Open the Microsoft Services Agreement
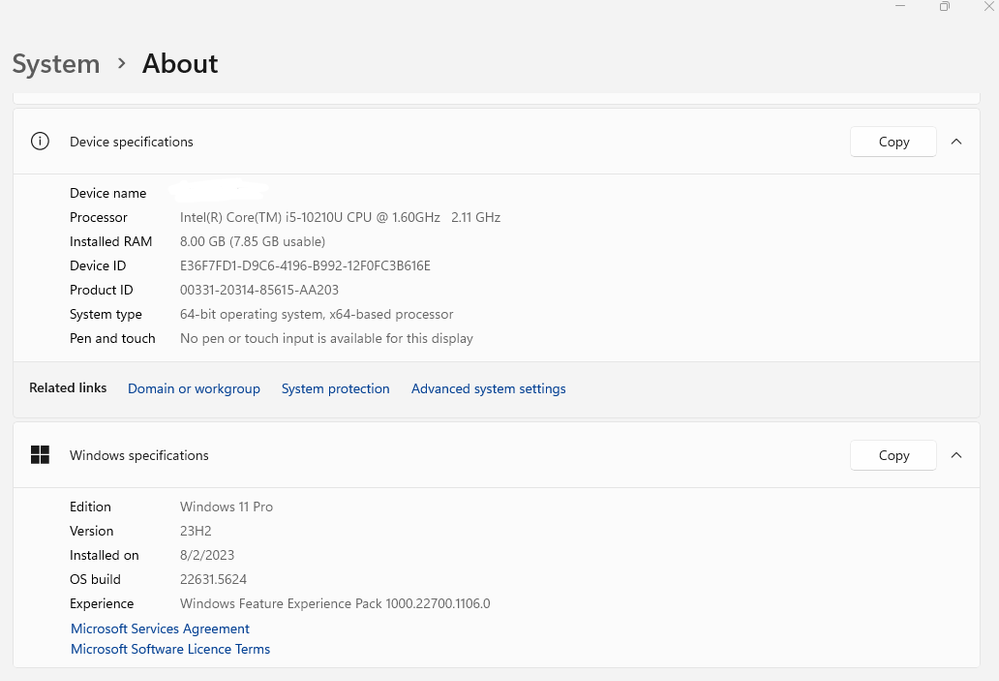Viewport: 999px width, 681px height. (x=160, y=629)
